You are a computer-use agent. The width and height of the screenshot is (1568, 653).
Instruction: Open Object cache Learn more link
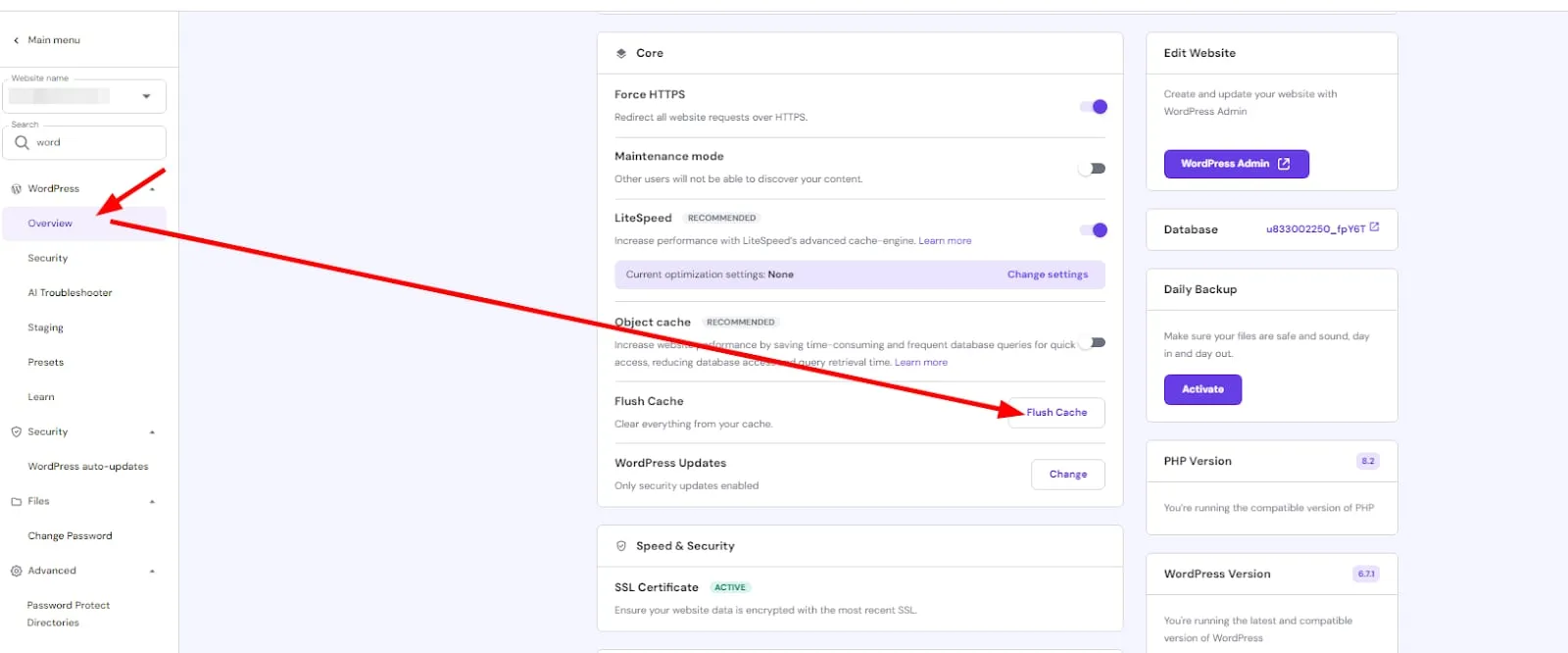click(921, 363)
